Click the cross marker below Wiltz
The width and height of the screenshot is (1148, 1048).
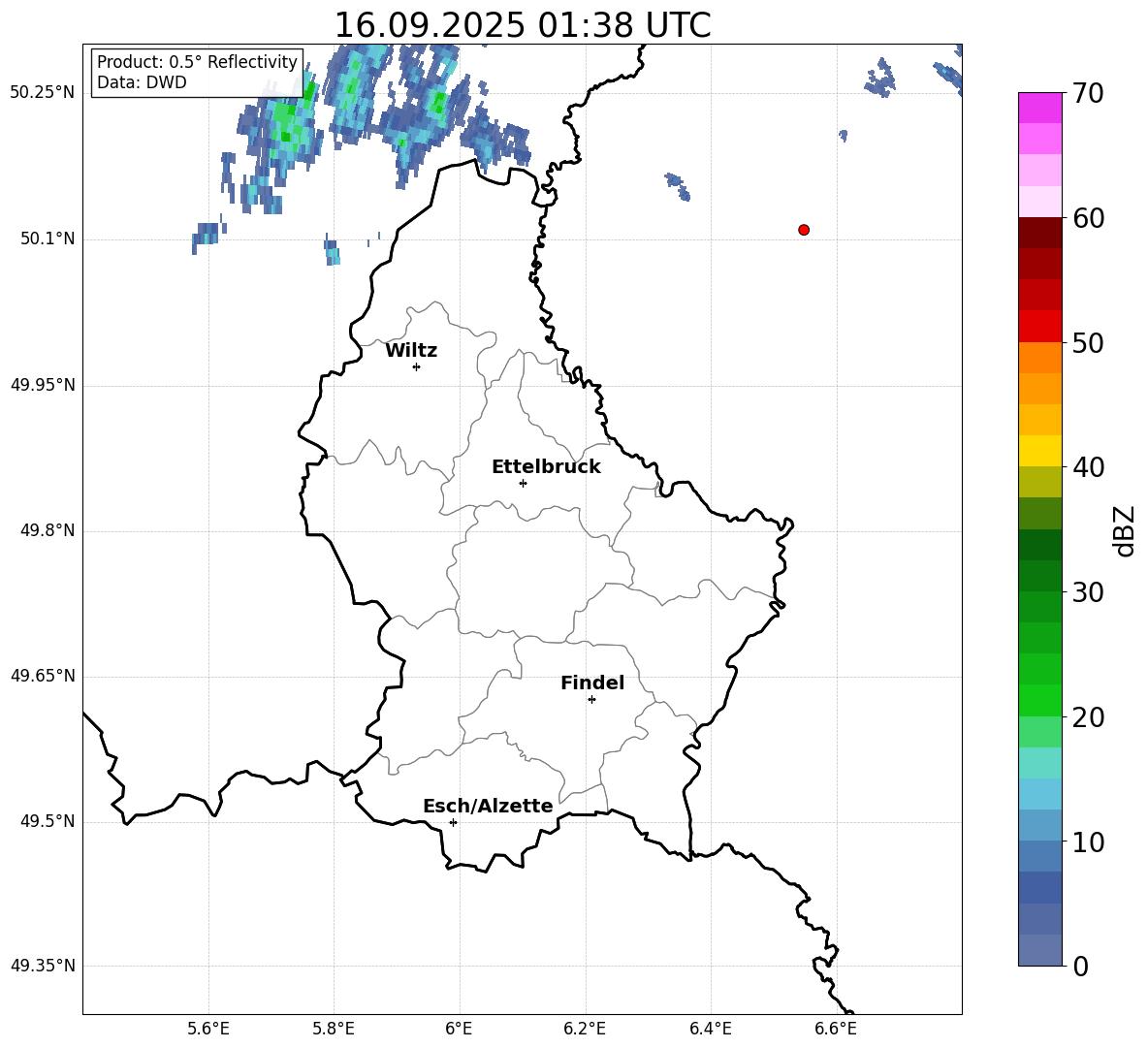coord(417,366)
